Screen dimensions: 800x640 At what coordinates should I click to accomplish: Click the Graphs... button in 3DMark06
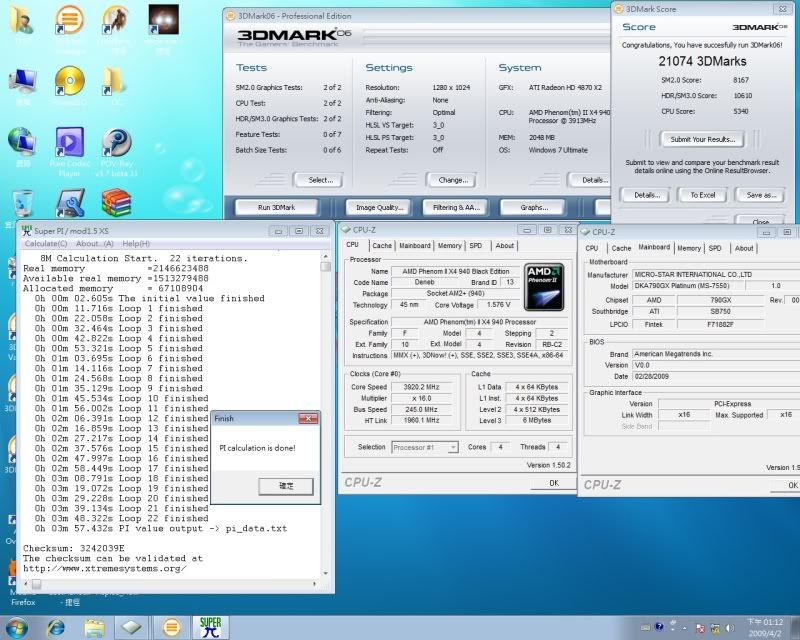pos(534,207)
